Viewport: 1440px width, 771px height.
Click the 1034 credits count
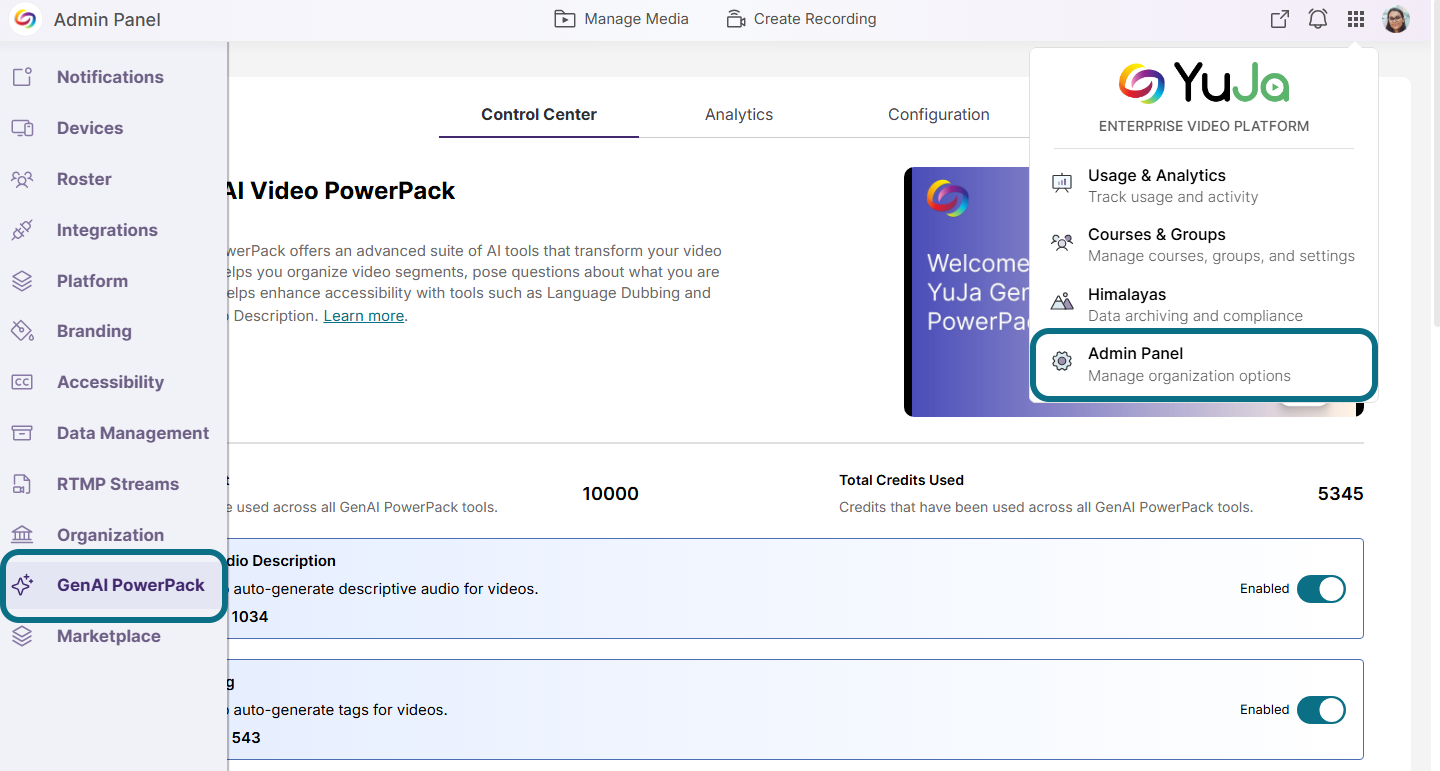click(x=250, y=617)
